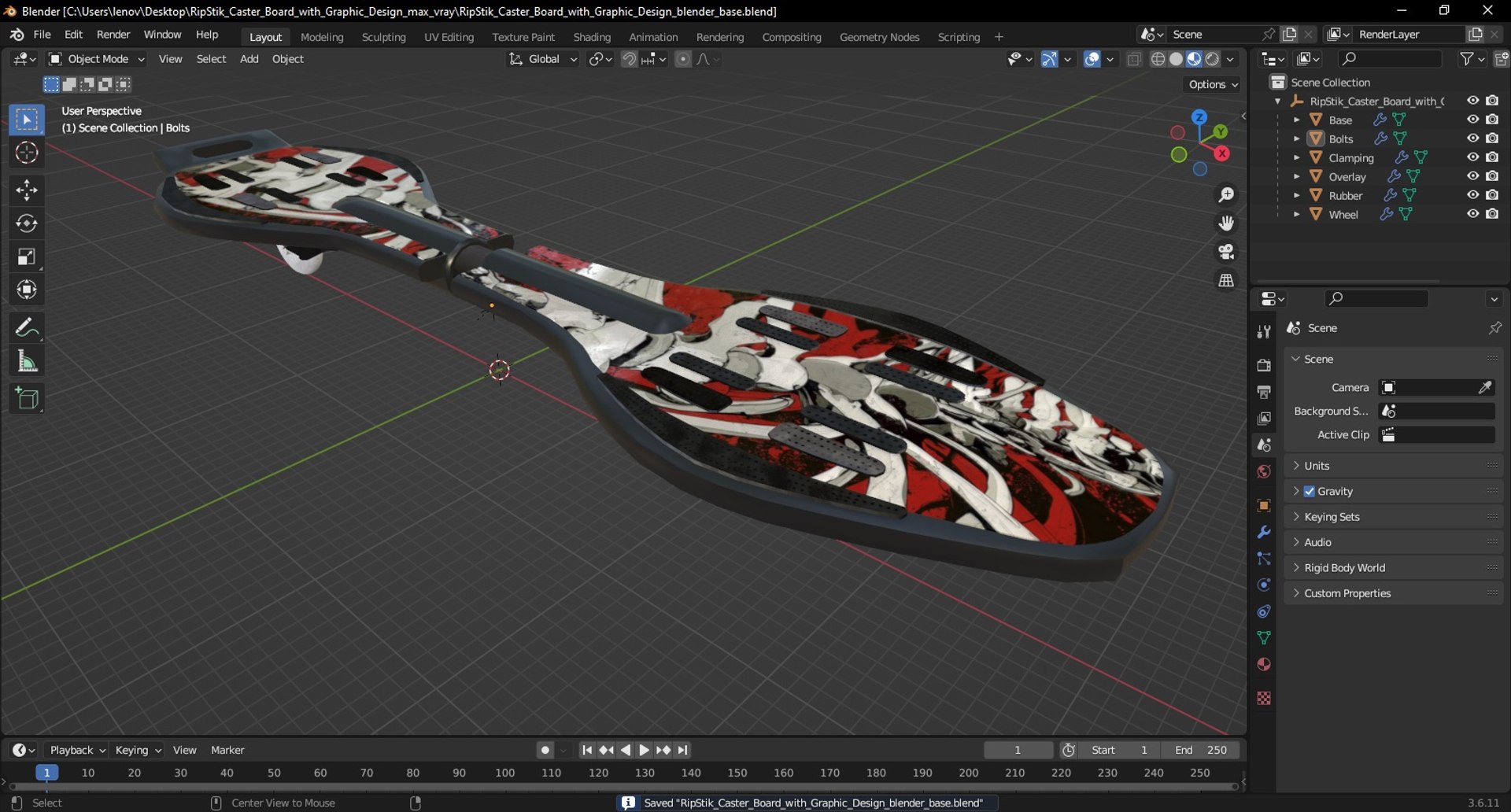
Task: Open the Object Mode dropdown
Action: click(x=97, y=59)
